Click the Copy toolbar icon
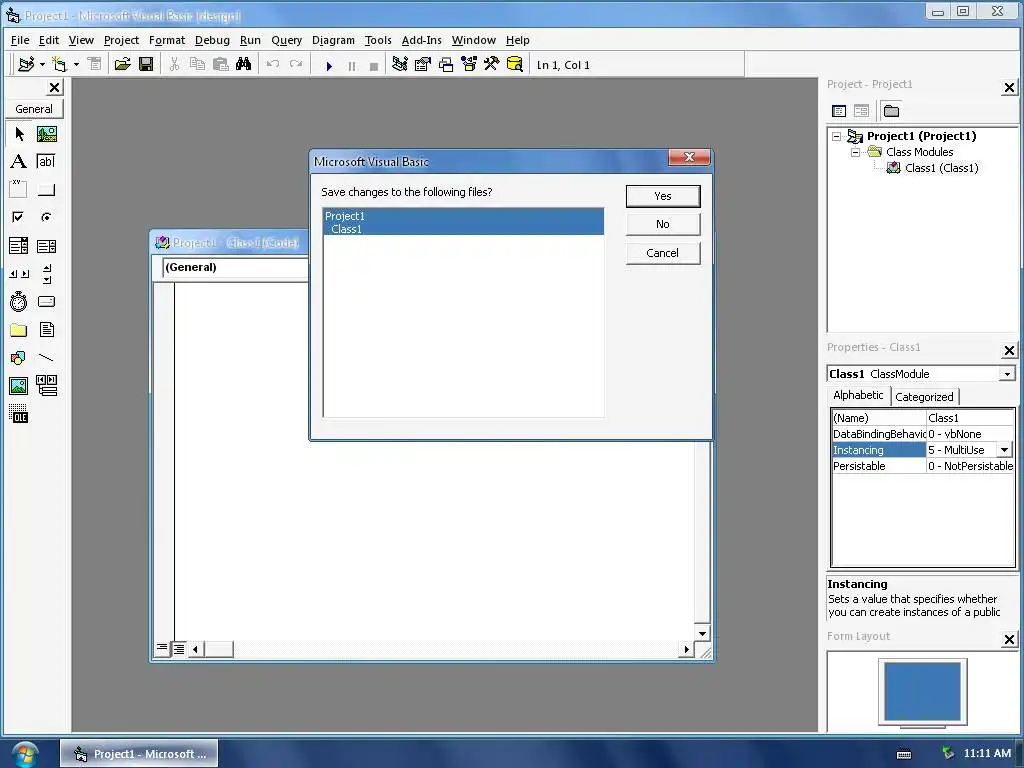 197,64
